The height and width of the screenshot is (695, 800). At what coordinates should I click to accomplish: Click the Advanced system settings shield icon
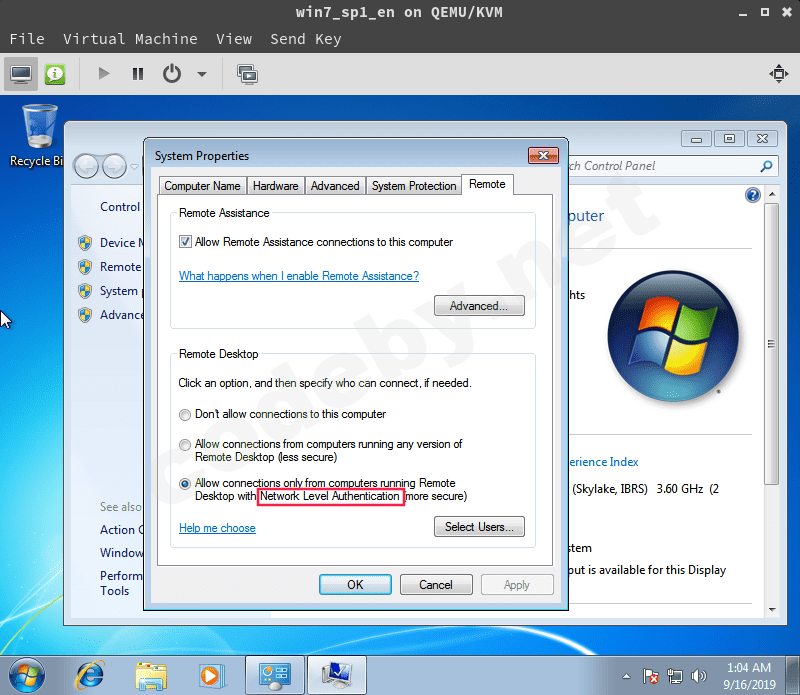click(85, 315)
